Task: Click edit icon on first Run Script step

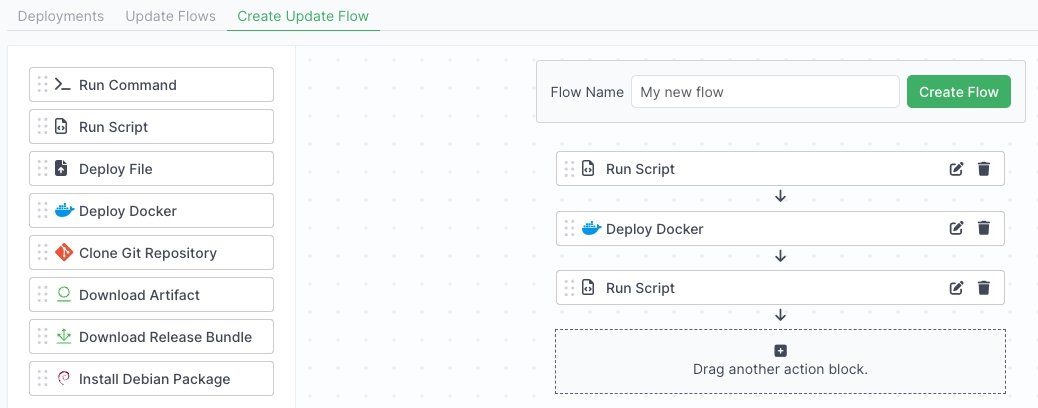Action: 956,169
